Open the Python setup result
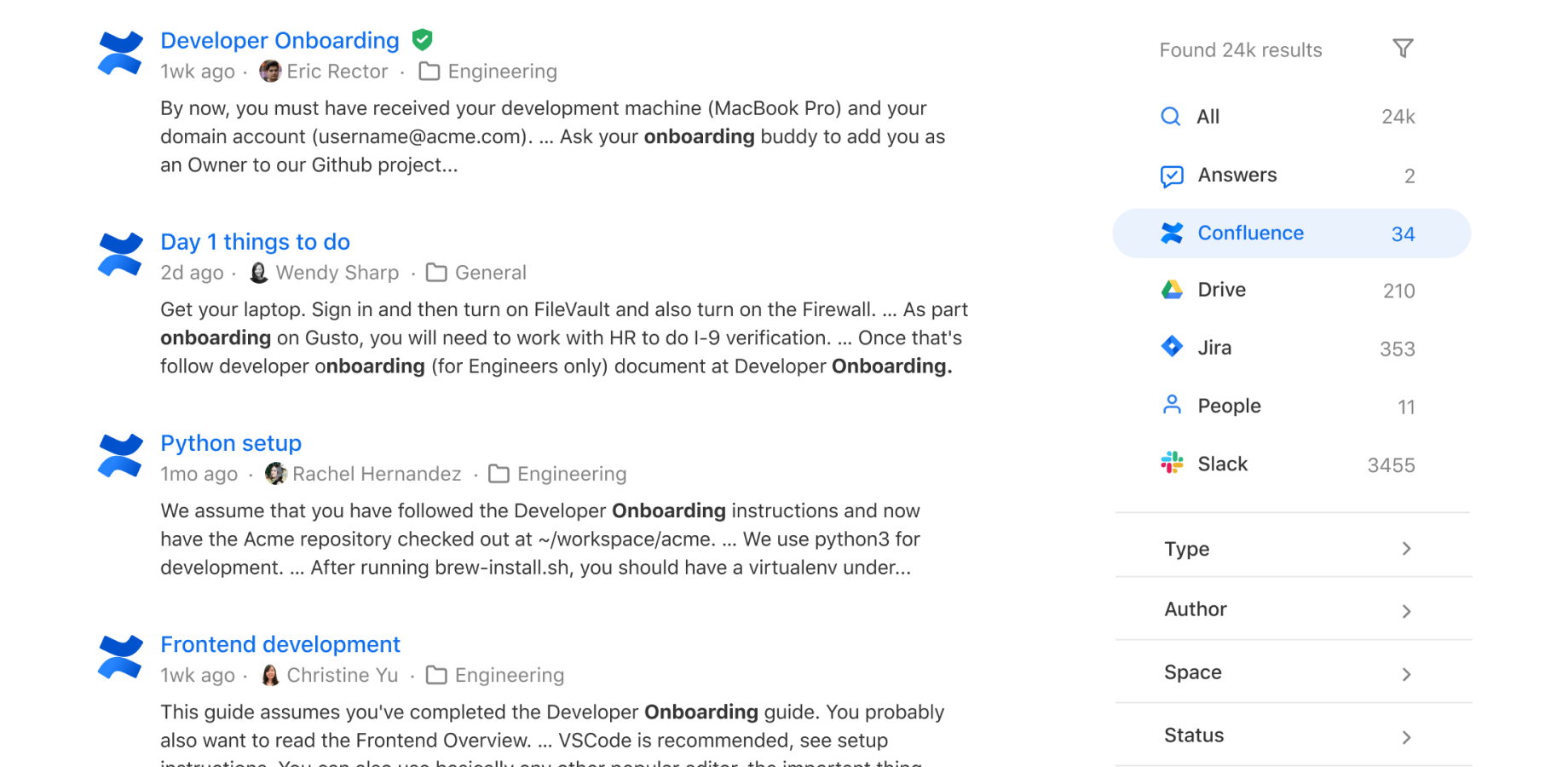This screenshot has height=767, width=1568. (x=231, y=443)
